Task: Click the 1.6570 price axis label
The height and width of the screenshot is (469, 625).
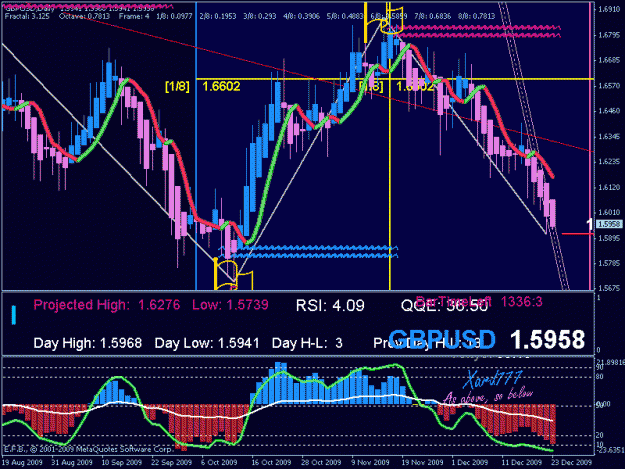Action: tap(609, 86)
